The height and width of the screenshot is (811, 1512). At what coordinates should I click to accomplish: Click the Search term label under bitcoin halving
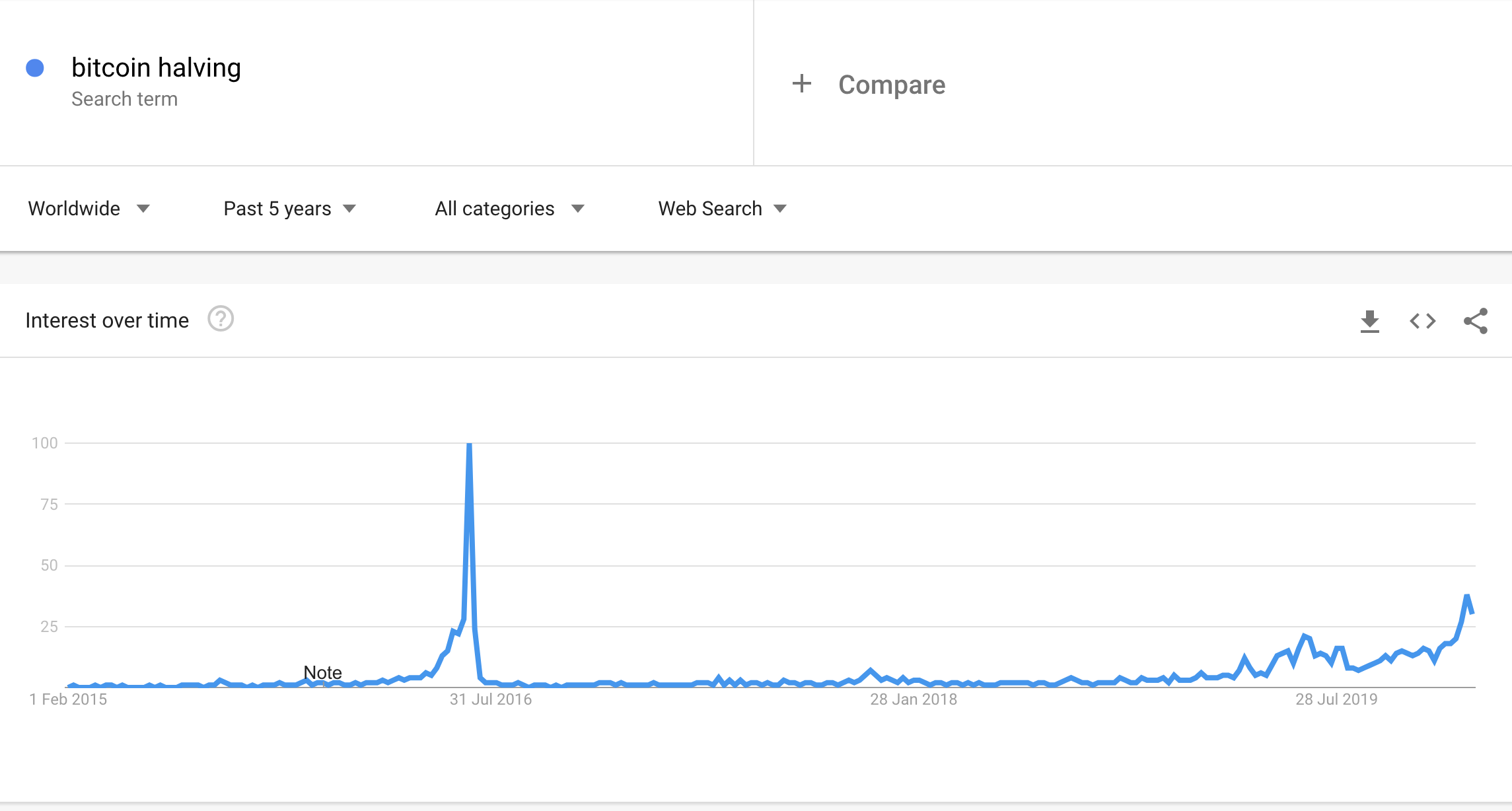(x=125, y=98)
